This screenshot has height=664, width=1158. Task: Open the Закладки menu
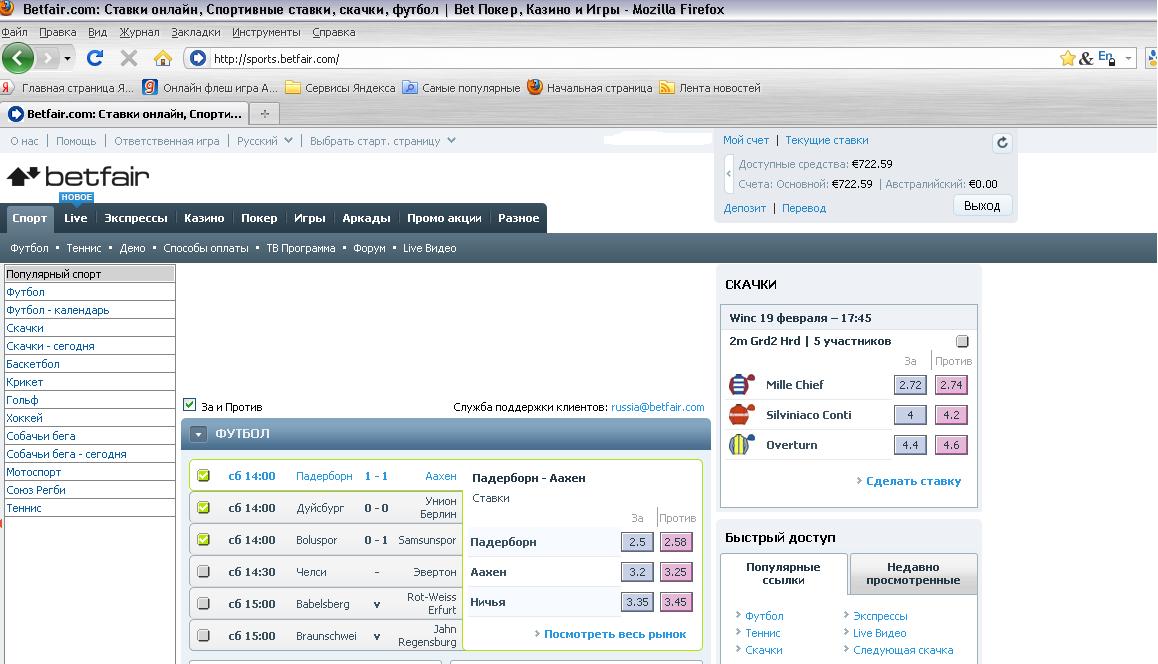point(196,32)
